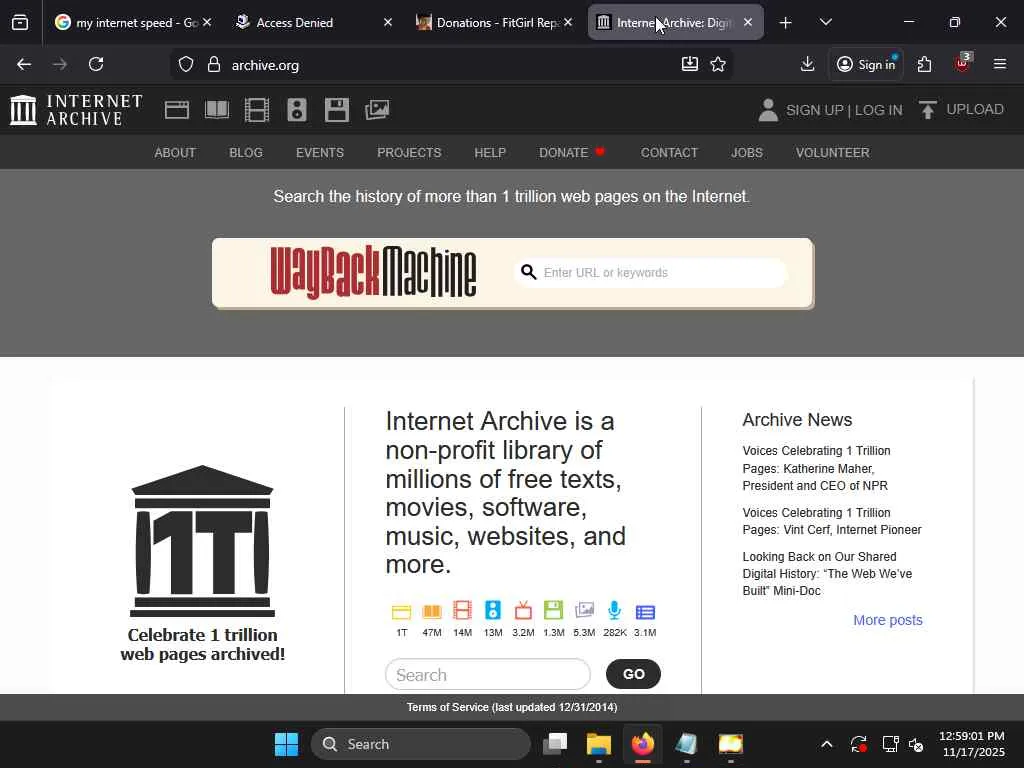Image resolution: width=1024 pixels, height=768 pixels.
Task: Open the Web icon in Archive header
Action: point(176,110)
